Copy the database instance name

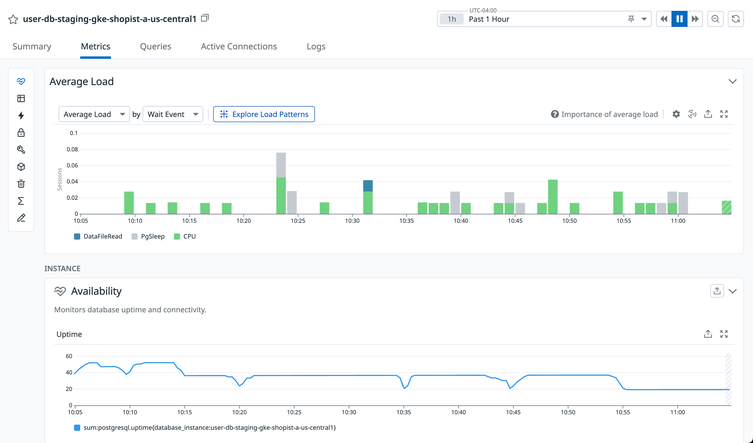coord(205,19)
